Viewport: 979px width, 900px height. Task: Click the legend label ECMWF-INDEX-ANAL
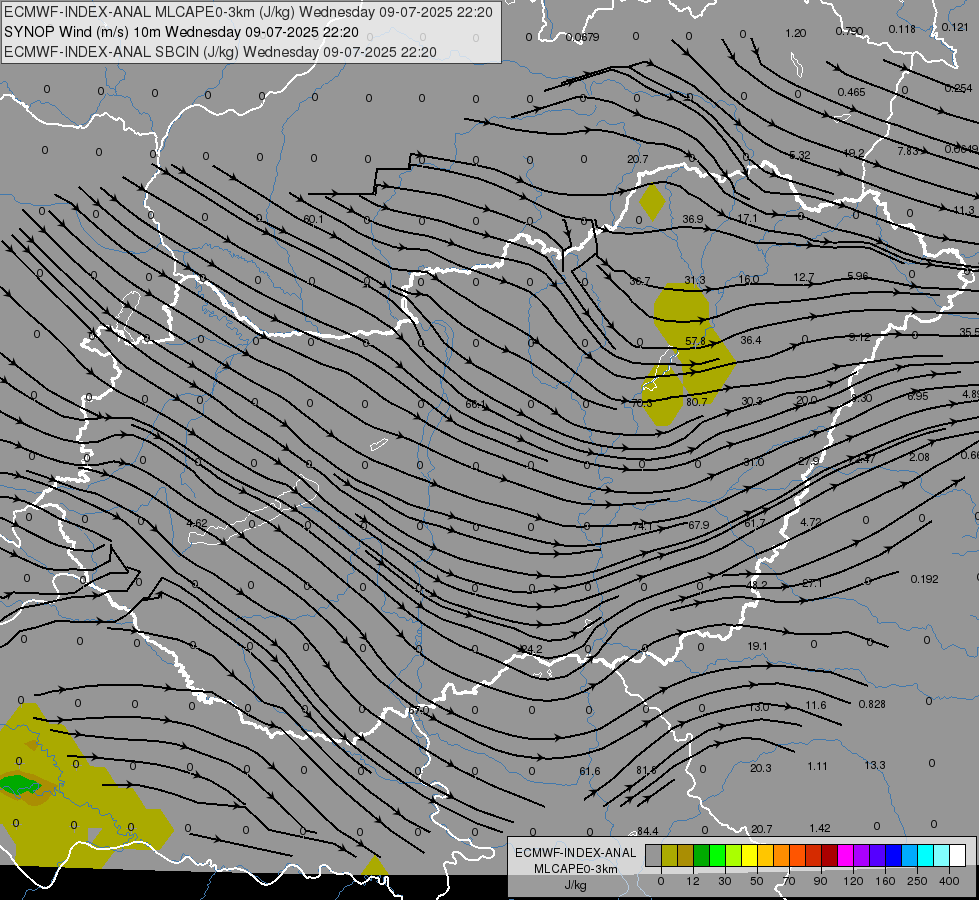(576, 853)
